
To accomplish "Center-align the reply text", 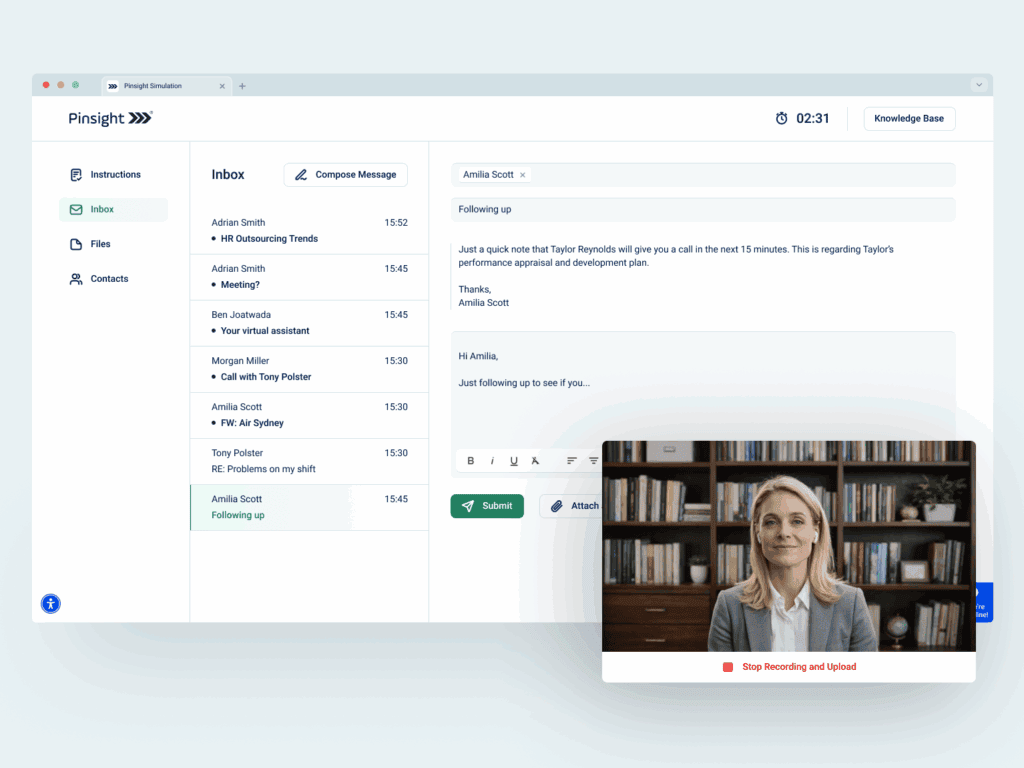I will click(x=593, y=461).
